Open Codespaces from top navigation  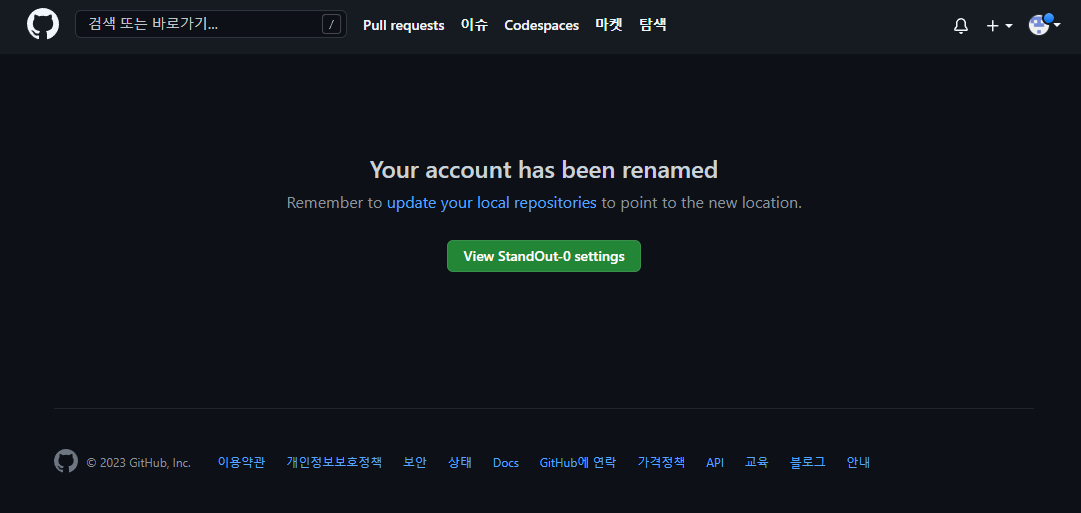[x=541, y=26]
